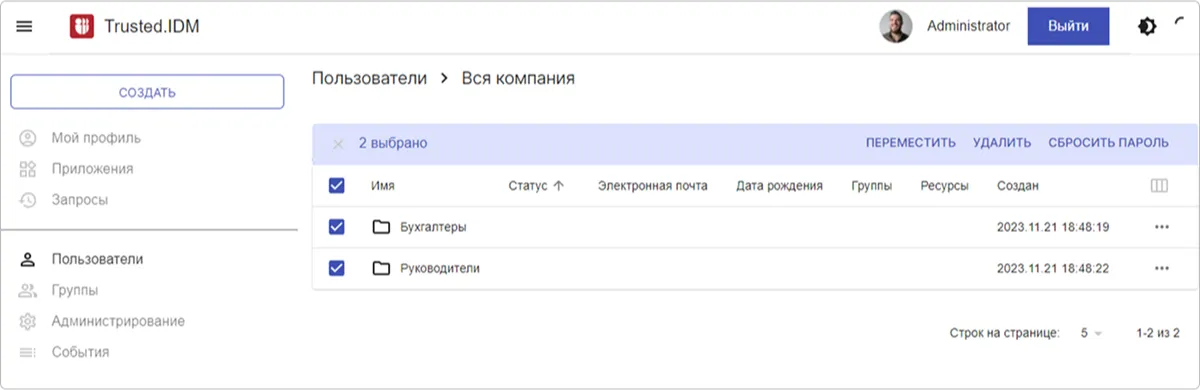Open Запросы in sidebar

click(x=80, y=200)
